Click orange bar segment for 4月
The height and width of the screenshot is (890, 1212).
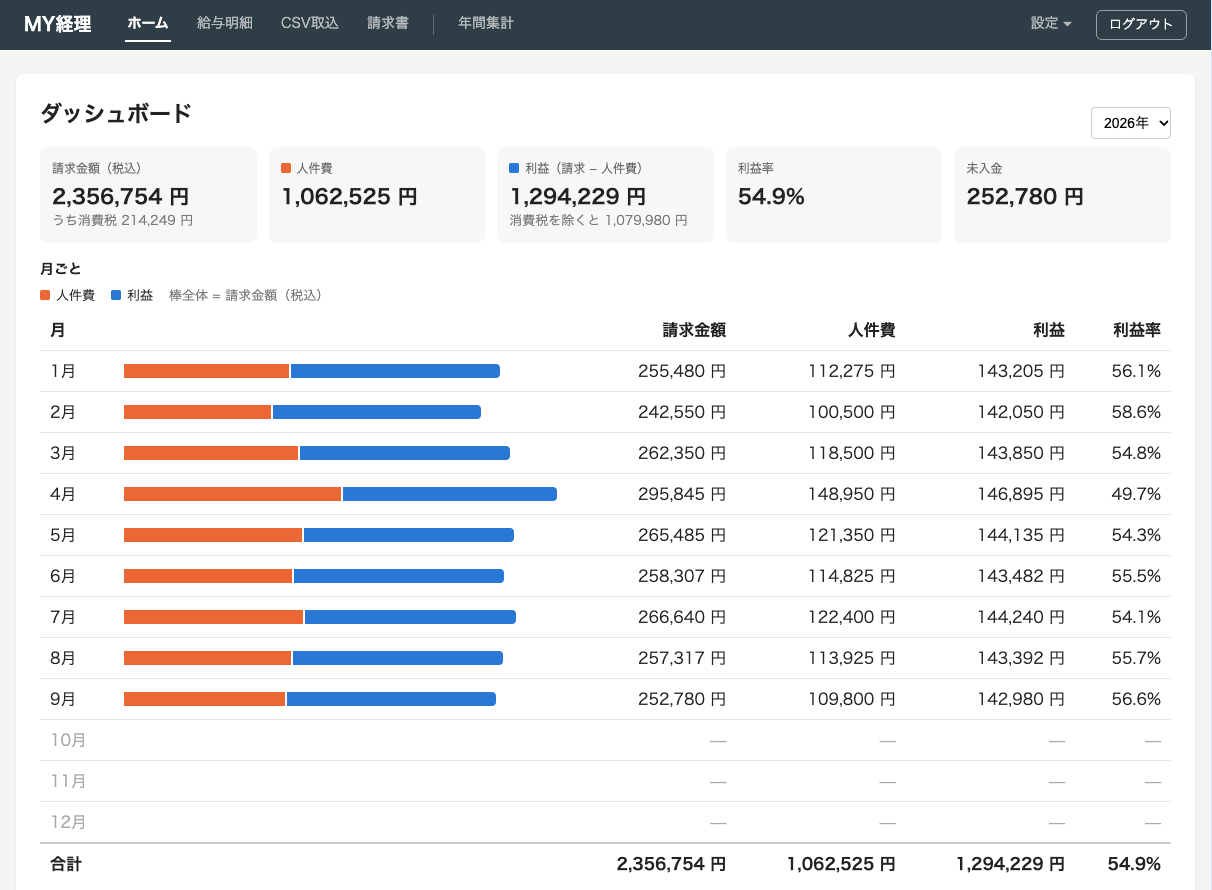(233, 494)
